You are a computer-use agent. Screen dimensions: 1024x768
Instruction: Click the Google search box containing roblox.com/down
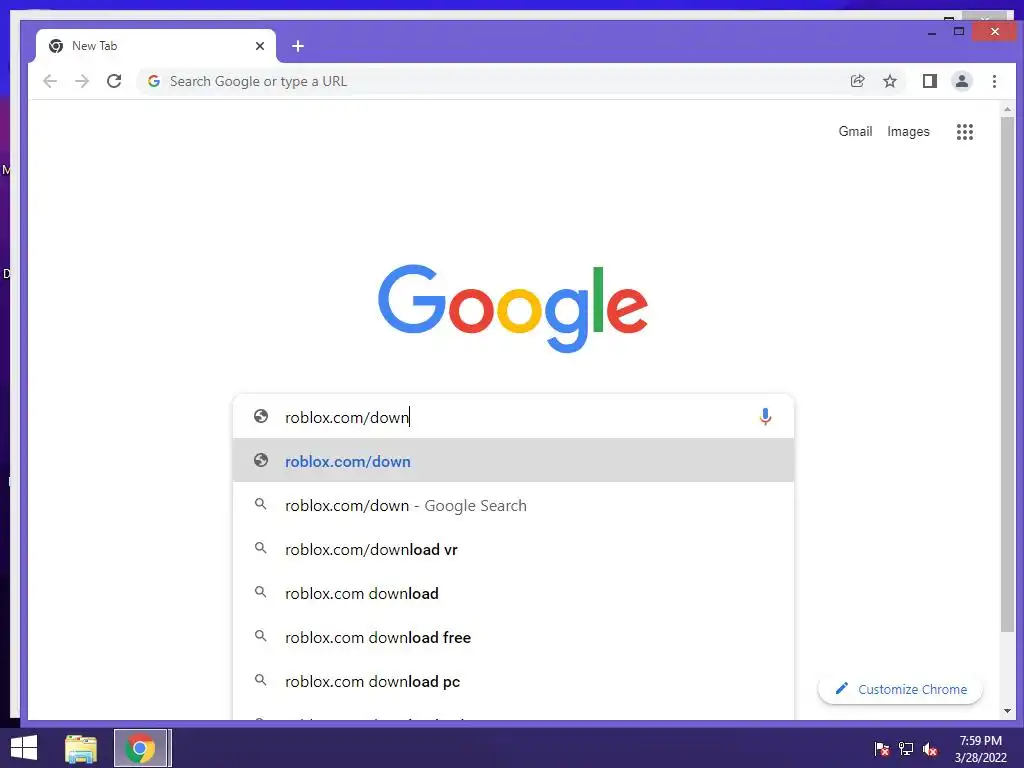coord(513,417)
